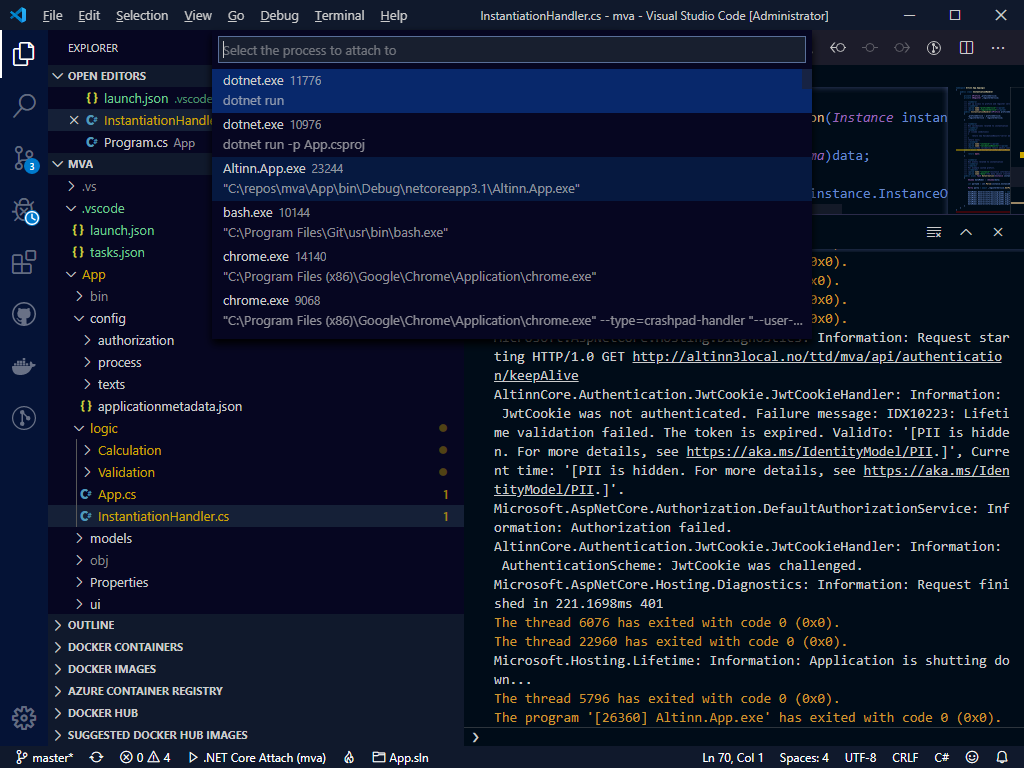This screenshot has height=768, width=1024.
Task: Open the Run and Debug view
Action: pos(24,211)
